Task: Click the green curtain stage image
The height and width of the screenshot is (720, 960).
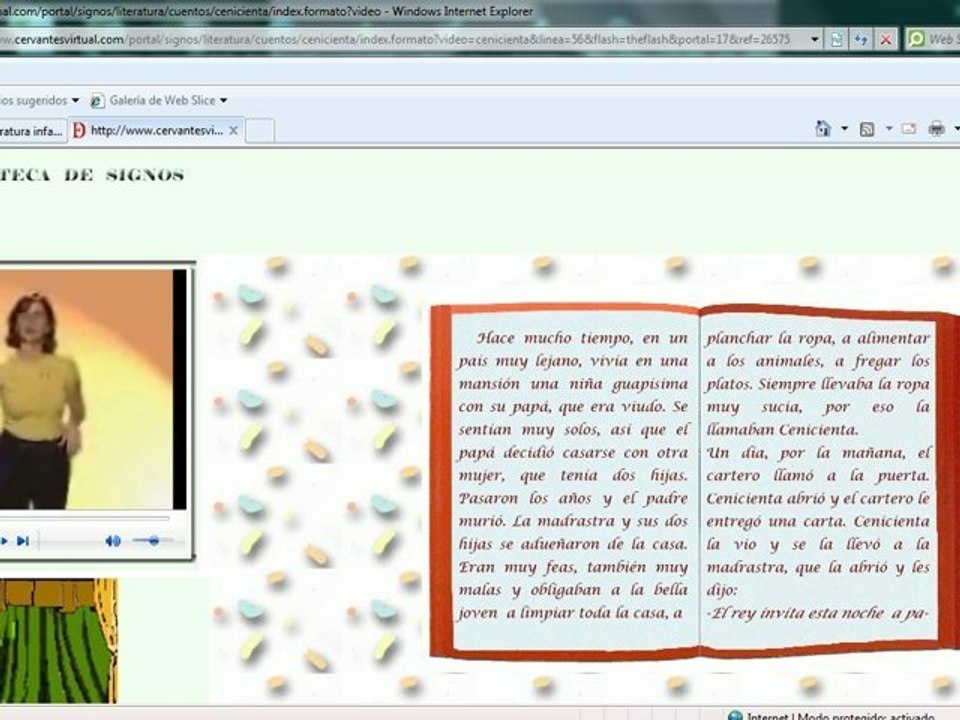Action: (58, 640)
